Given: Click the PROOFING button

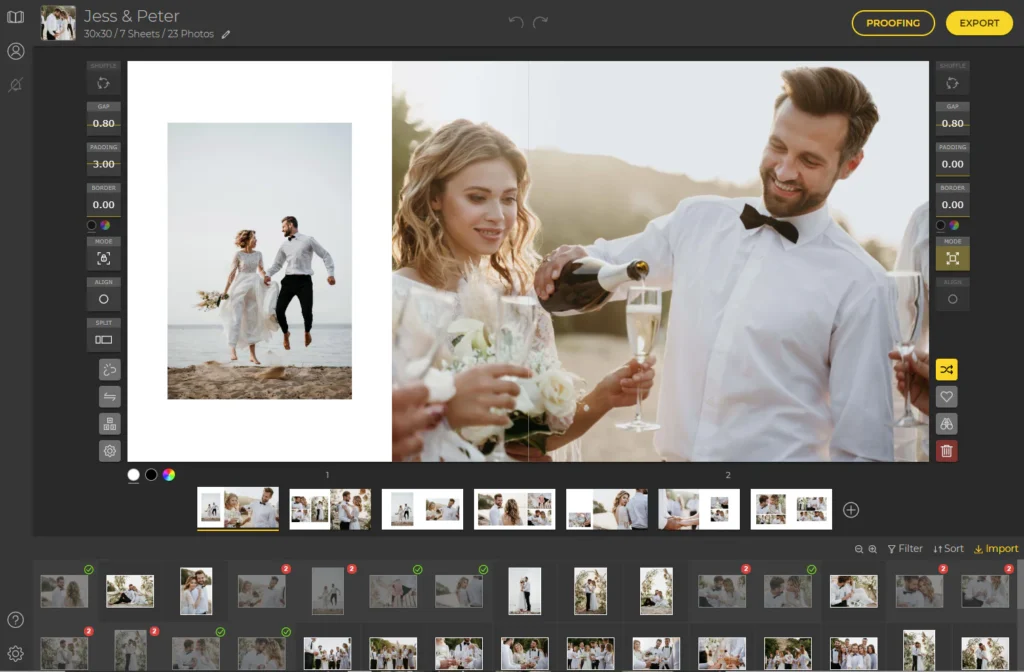Looking at the screenshot, I should tap(892, 23).
